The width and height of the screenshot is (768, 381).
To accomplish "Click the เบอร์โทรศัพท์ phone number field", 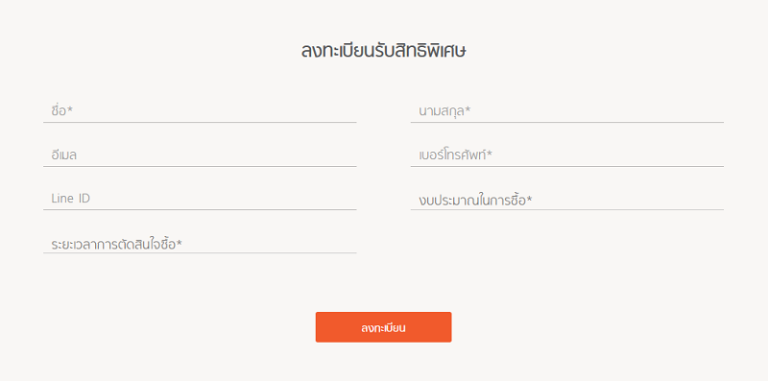I will click(x=567, y=155).
